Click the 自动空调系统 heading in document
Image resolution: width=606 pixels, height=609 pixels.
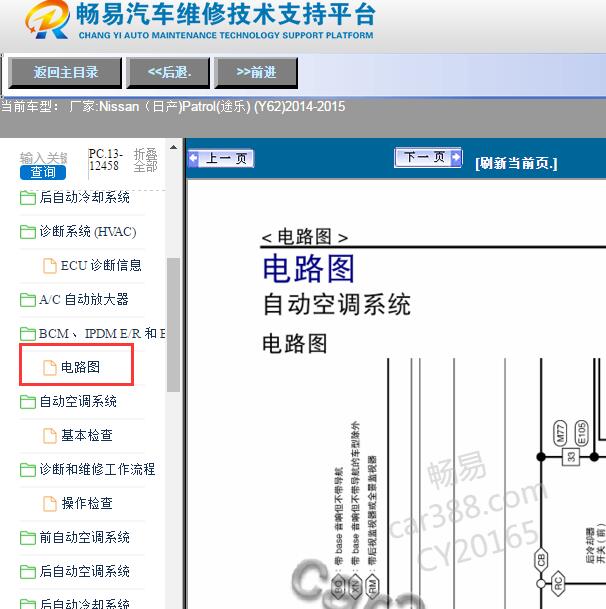click(336, 304)
